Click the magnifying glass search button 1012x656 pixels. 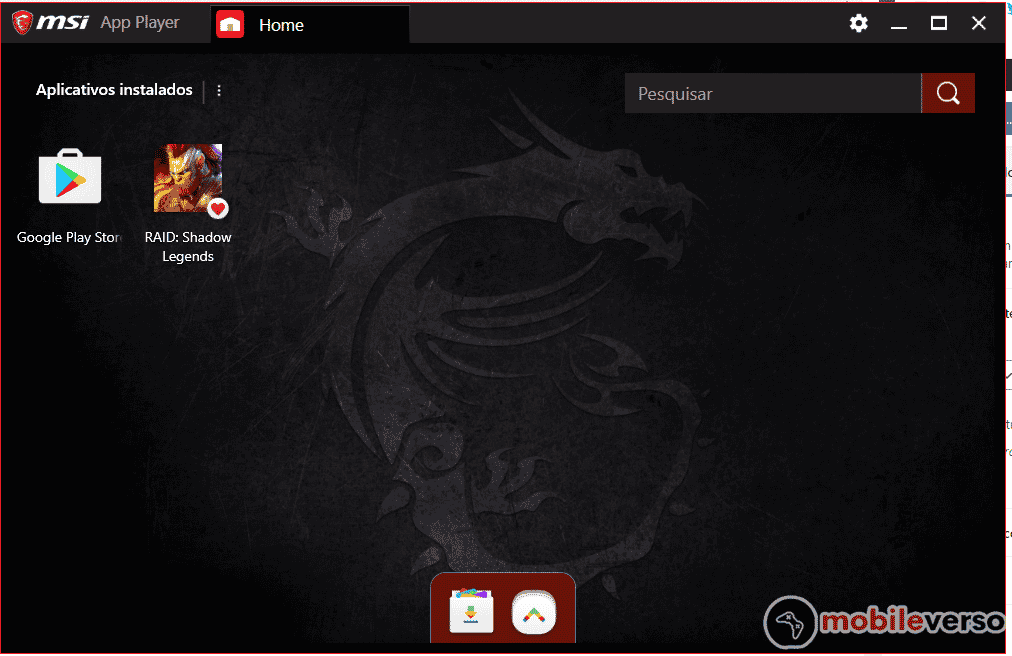[x=948, y=93]
